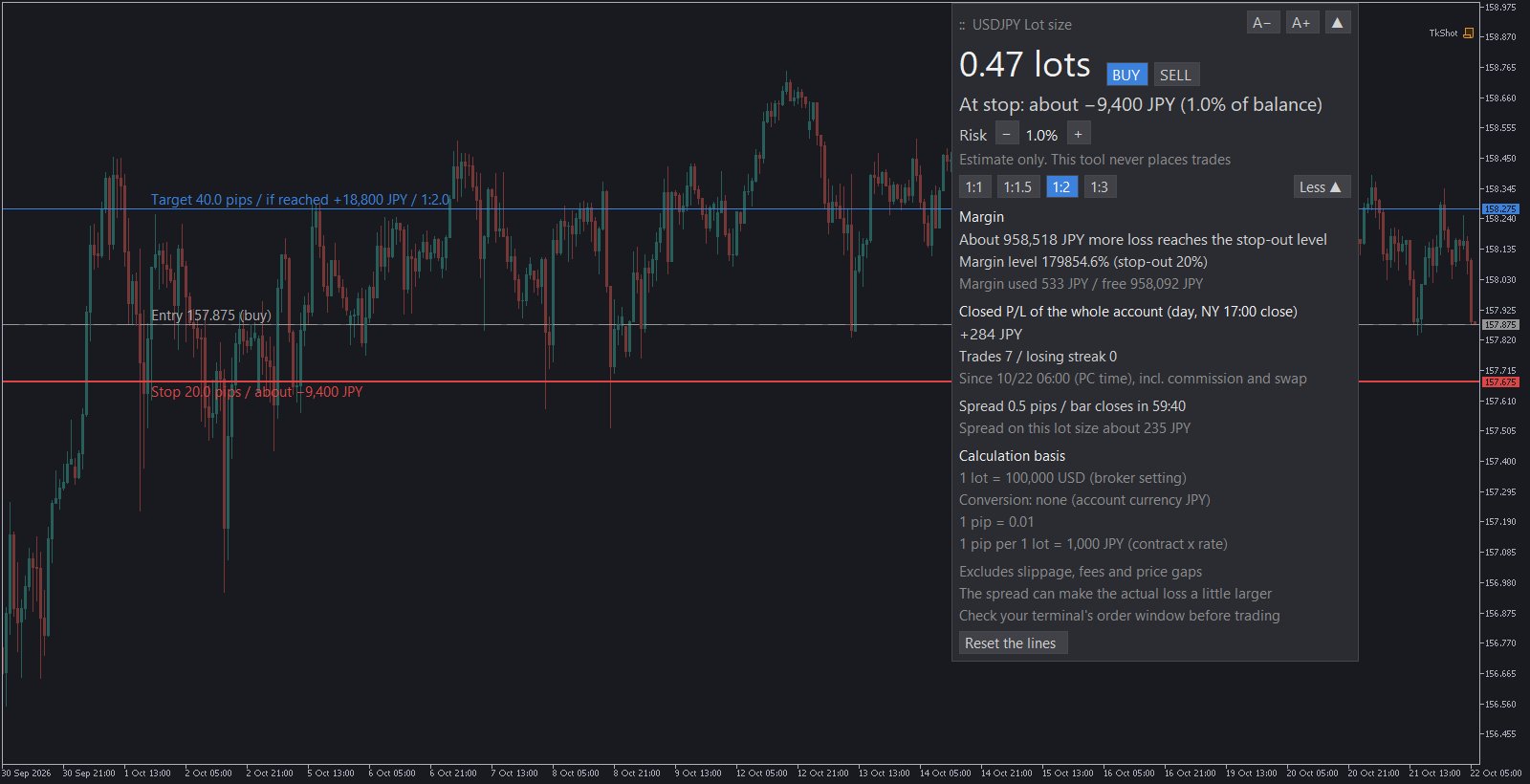Image resolution: width=1530 pixels, height=784 pixels.
Task: Increase panel font size with A+
Action: [1300, 23]
